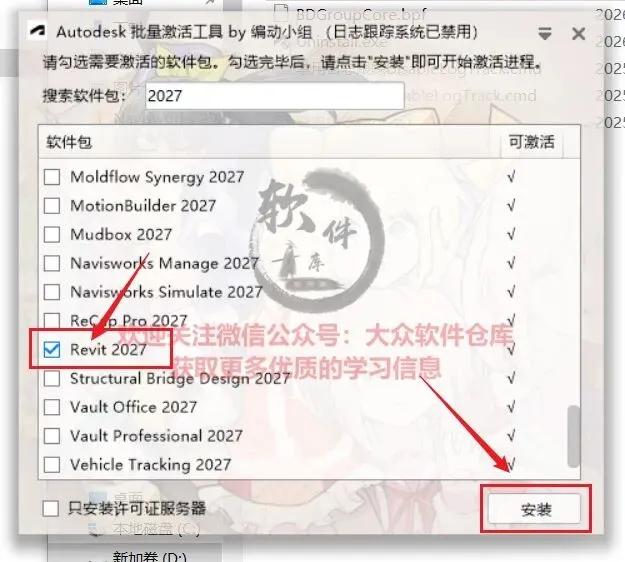Check the Moldflow Synergy 2027 checkbox

(x=52, y=177)
